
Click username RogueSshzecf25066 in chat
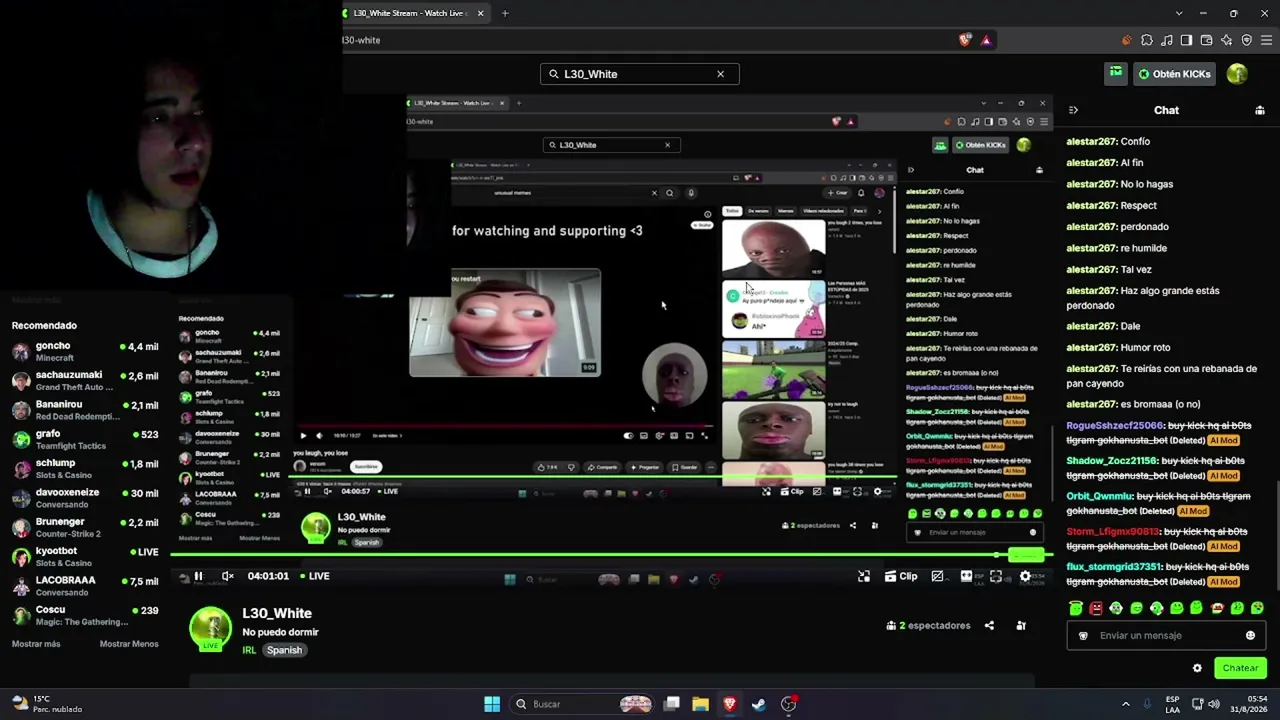pyautogui.click(x=1115, y=426)
